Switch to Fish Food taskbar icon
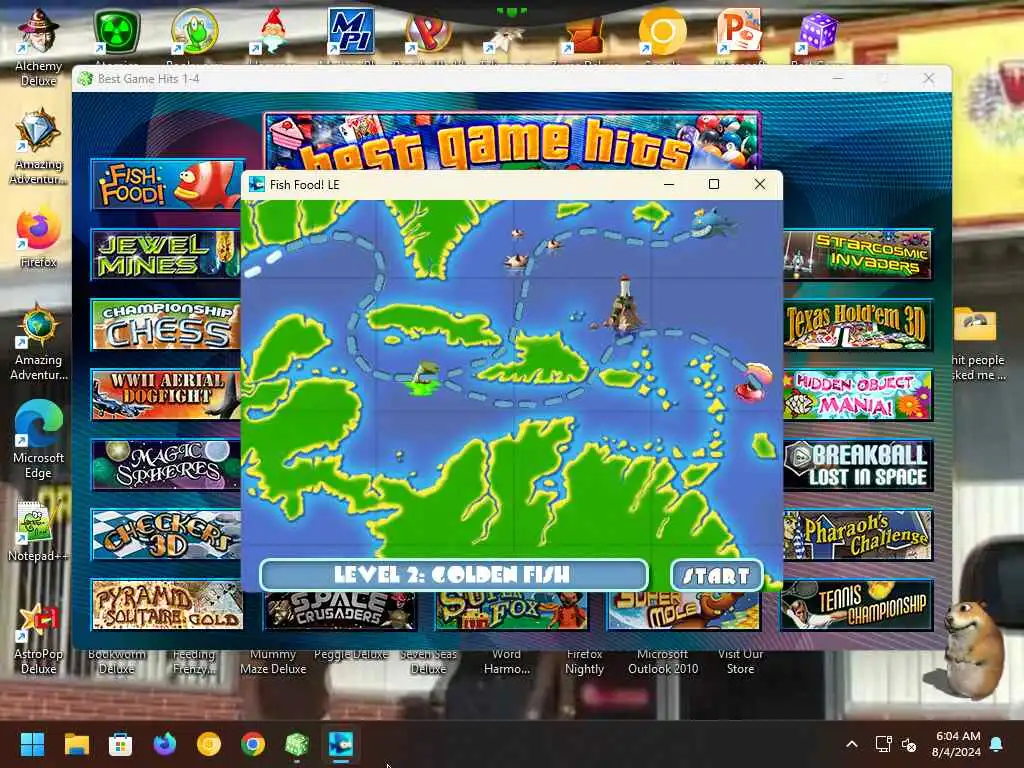This screenshot has height=768, width=1024. pyautogui.click(x=341, y=744)
